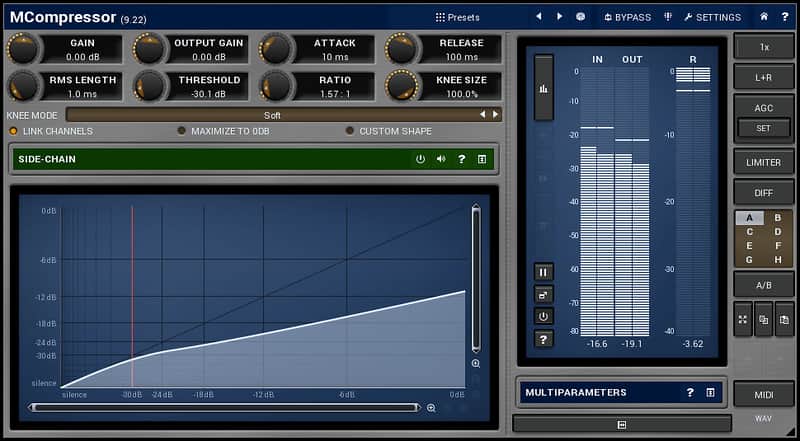Toggle LINK CHANNELS option

click(51, 131)
